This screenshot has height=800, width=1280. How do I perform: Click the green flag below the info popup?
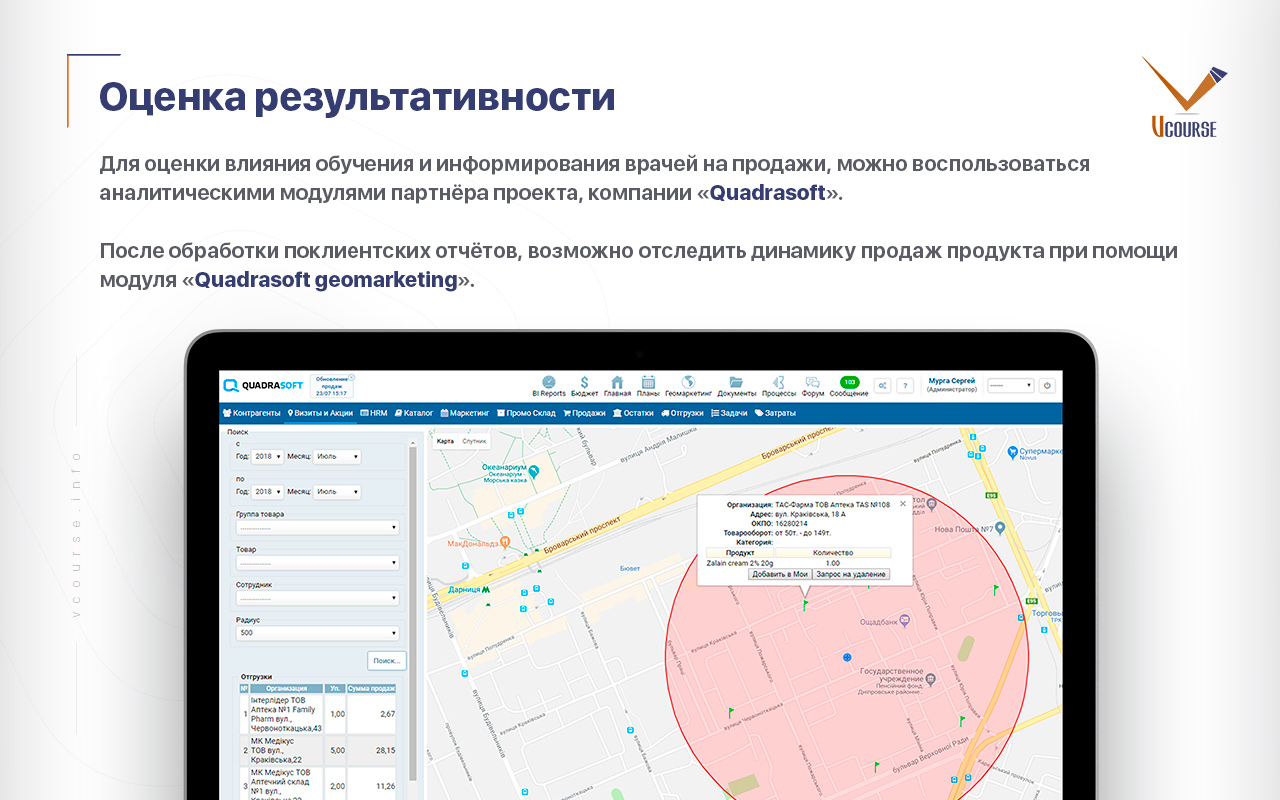coord(805,604)
